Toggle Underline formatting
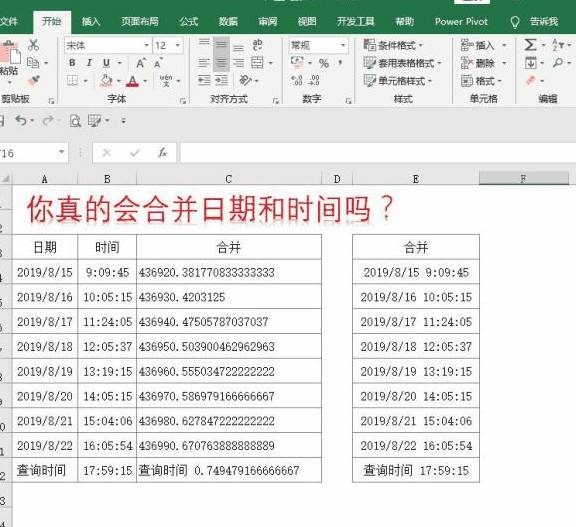This screenshot has height=527, width=576. tap(106, 63)
